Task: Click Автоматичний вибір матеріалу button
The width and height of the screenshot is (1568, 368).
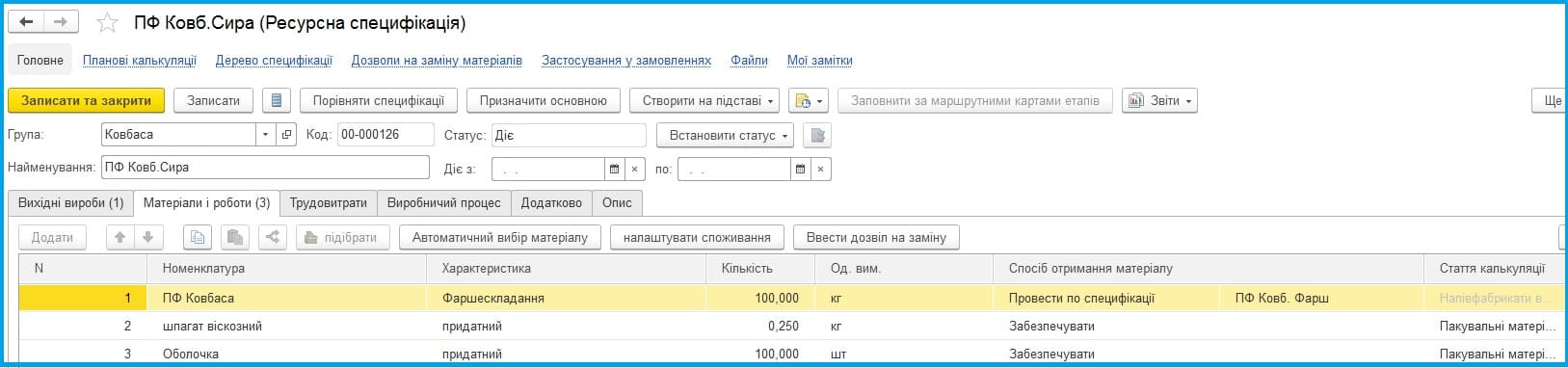Action: coord(500,237)
